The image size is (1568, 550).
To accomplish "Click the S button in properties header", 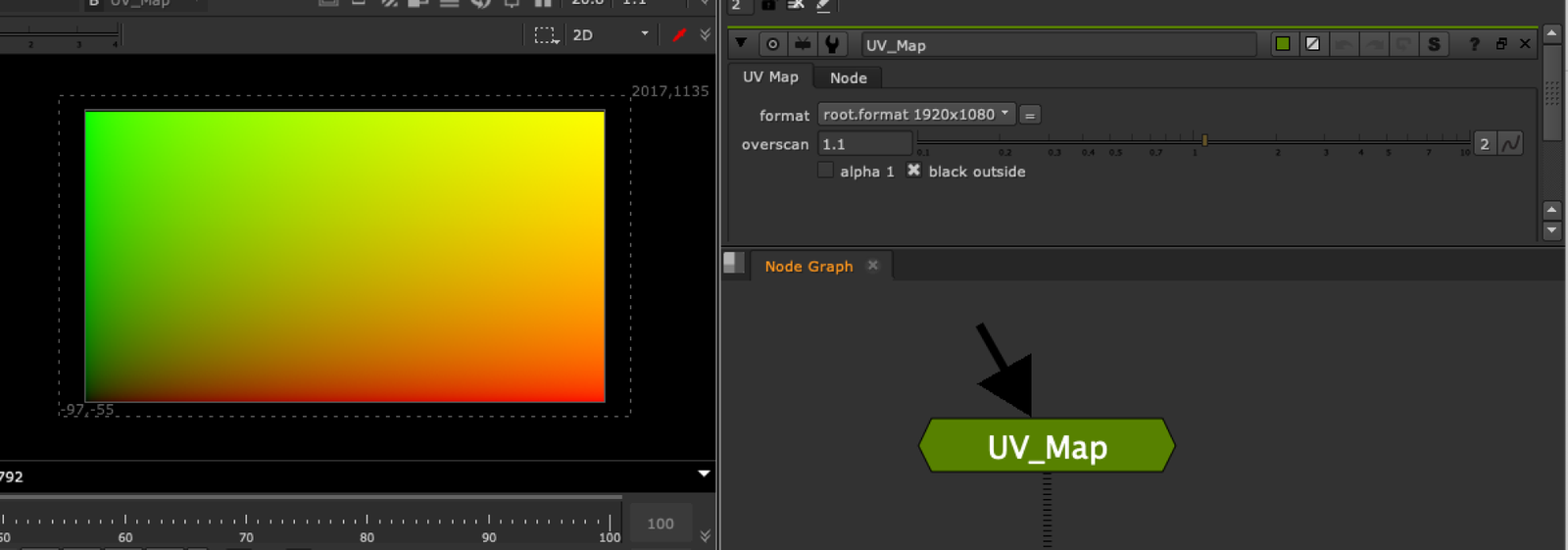I will point(1434,44).
